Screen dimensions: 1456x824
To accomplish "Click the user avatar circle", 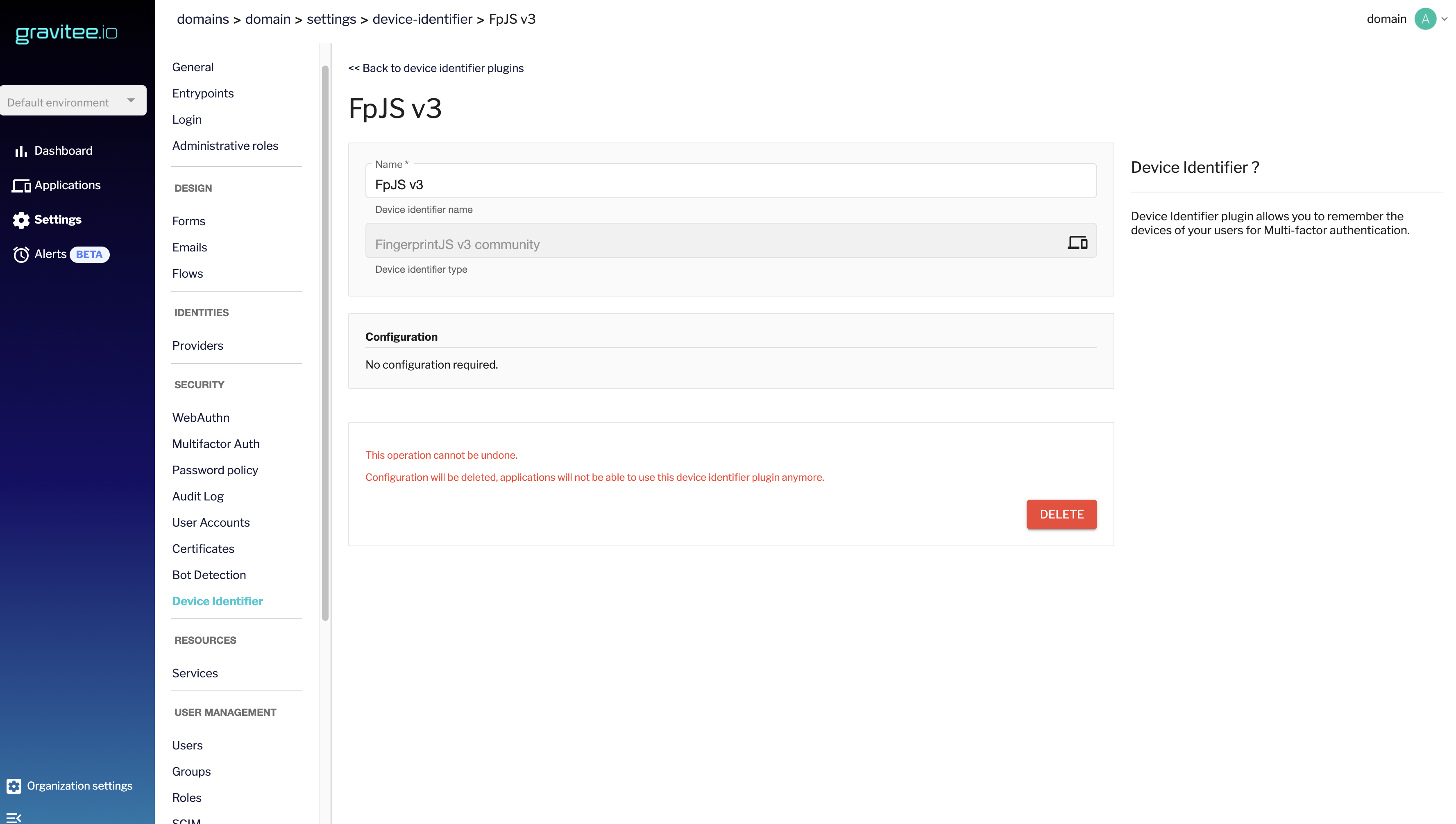I will (x=1425, y=19).
